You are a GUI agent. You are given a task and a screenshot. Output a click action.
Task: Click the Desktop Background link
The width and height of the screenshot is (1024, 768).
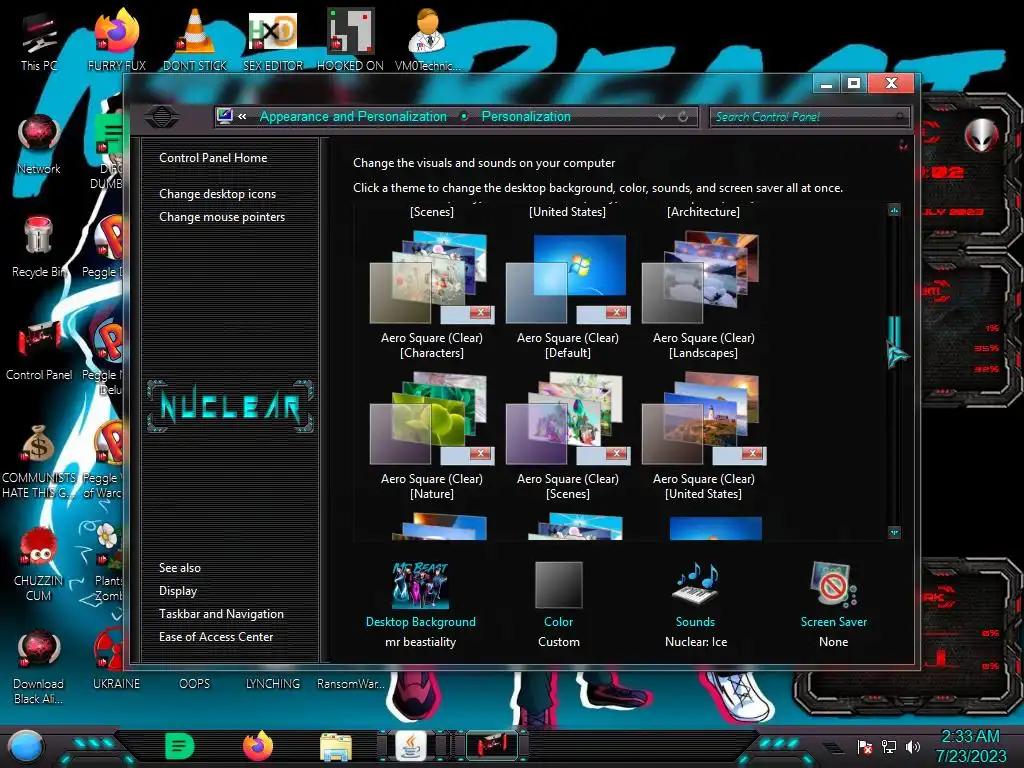click(421, 622)
